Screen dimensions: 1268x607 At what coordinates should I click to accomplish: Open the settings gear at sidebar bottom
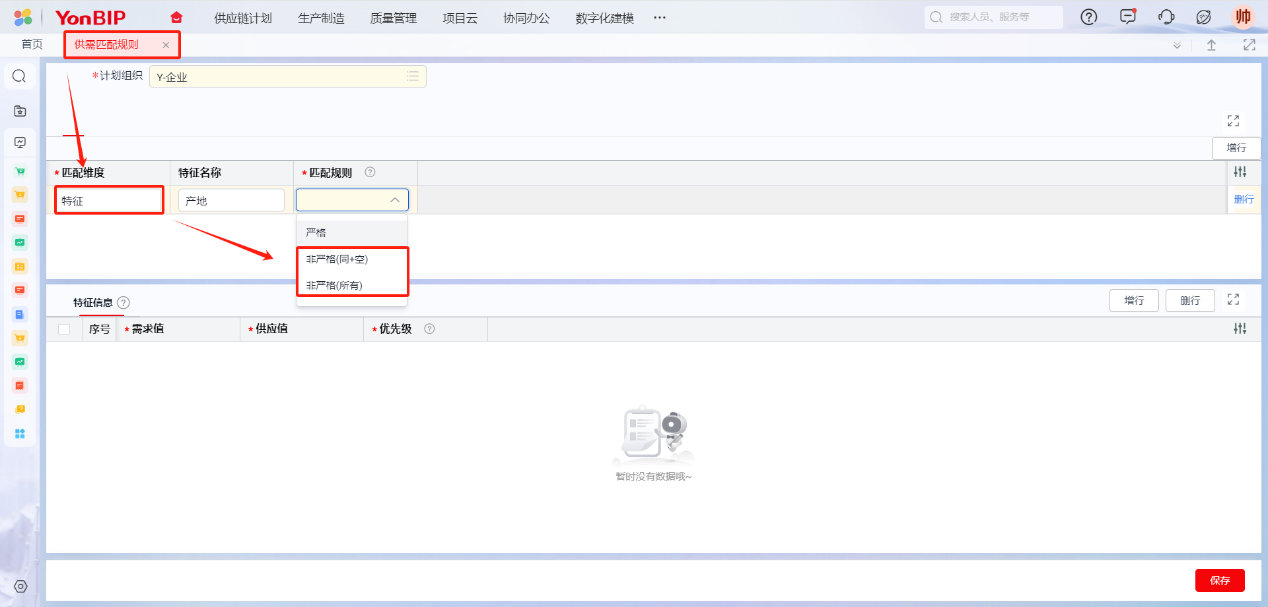(20, 587)
